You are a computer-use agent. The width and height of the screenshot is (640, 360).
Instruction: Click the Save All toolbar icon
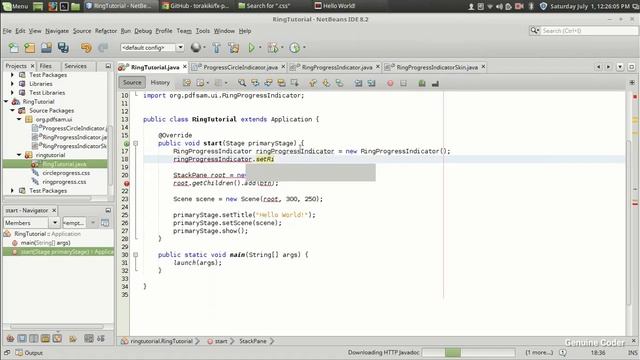63,48
